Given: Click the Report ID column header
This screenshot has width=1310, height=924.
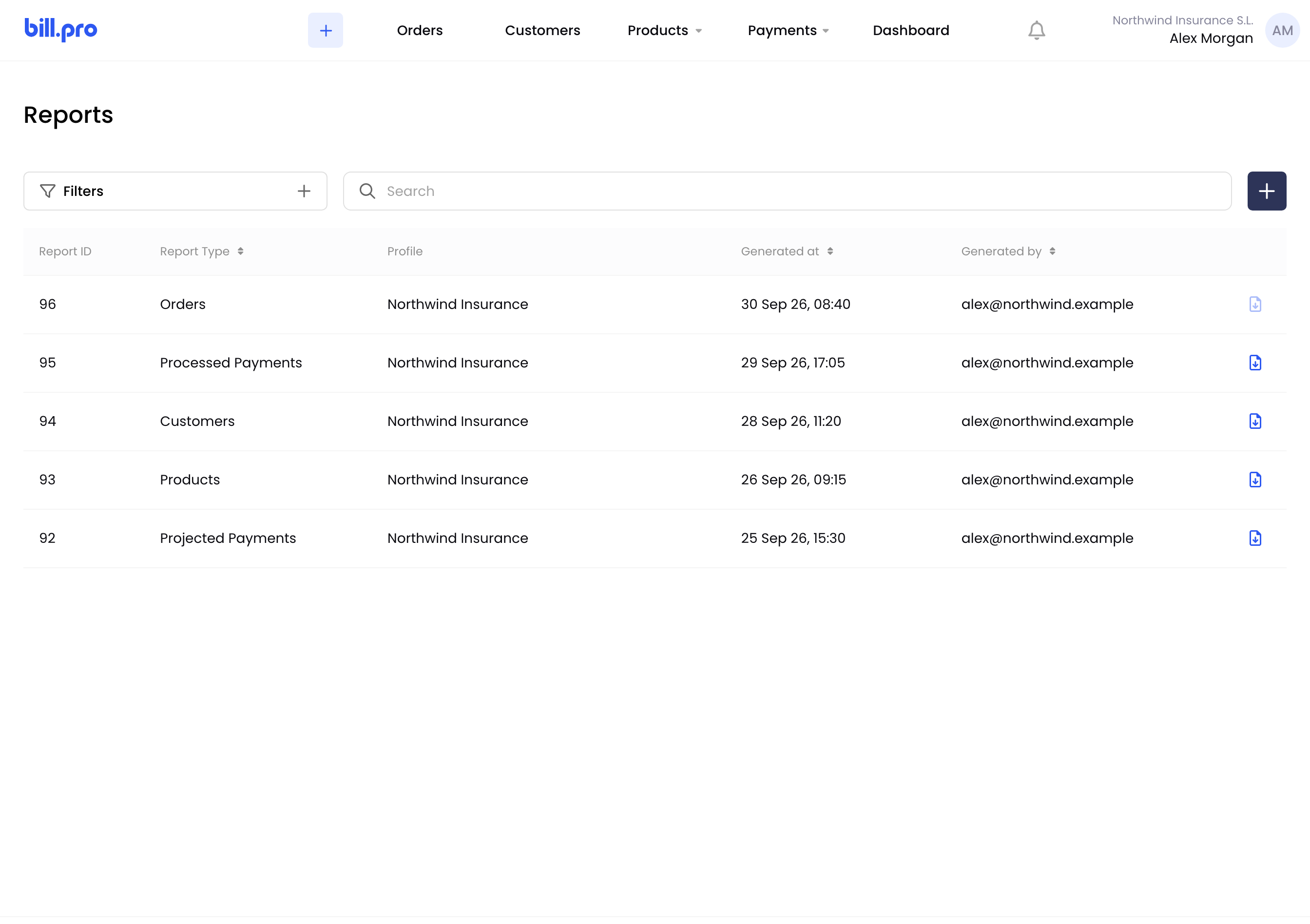Looking at the screenshot, I should [x=65, y=251].
